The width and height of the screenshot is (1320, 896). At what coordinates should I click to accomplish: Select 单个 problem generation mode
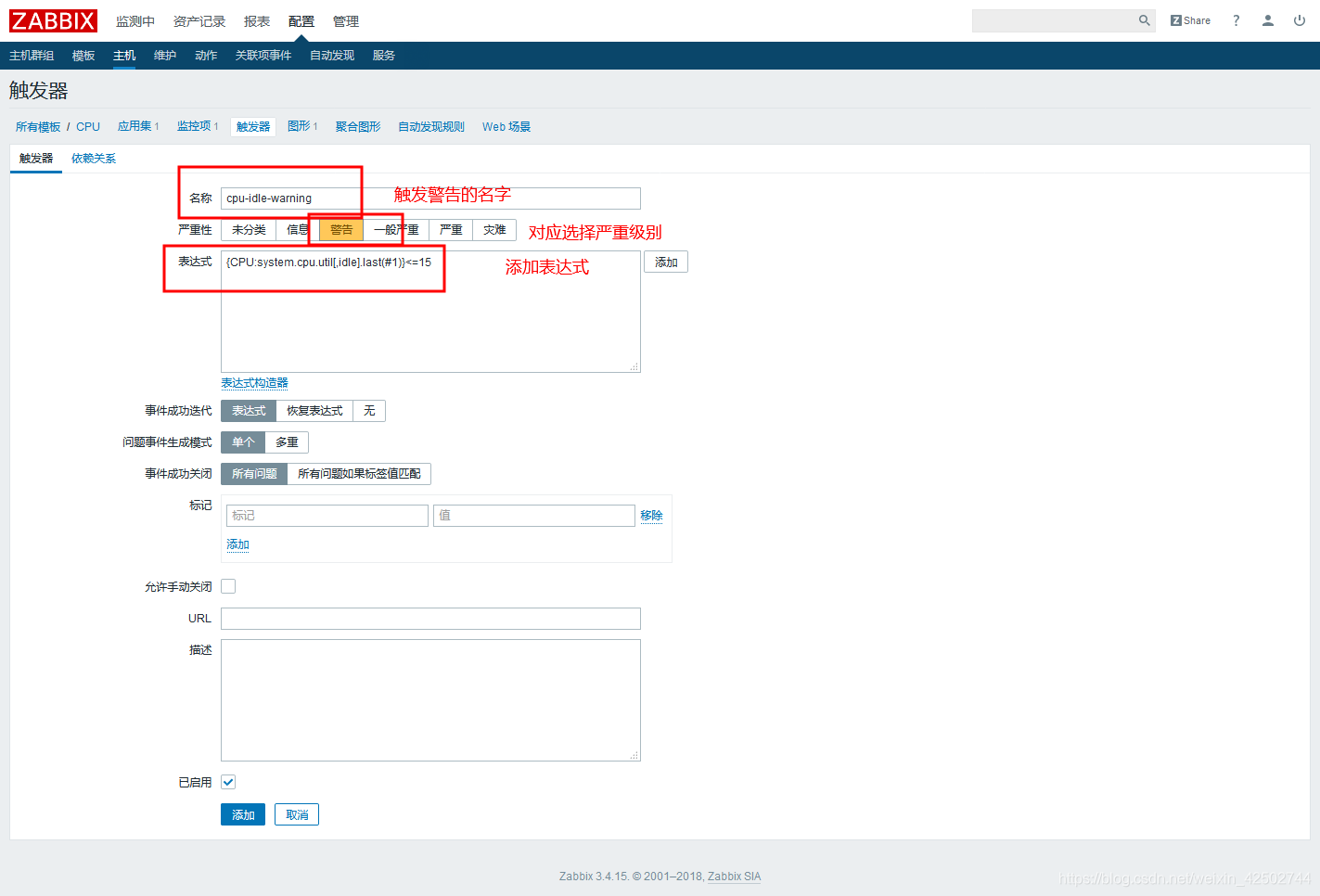(x=243, y=442)
